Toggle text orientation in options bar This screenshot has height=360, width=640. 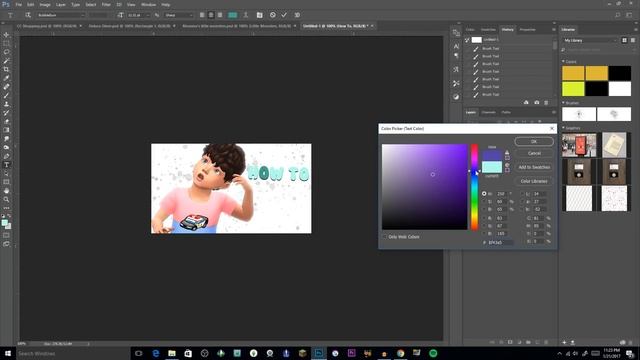click(x=28, y=15)
